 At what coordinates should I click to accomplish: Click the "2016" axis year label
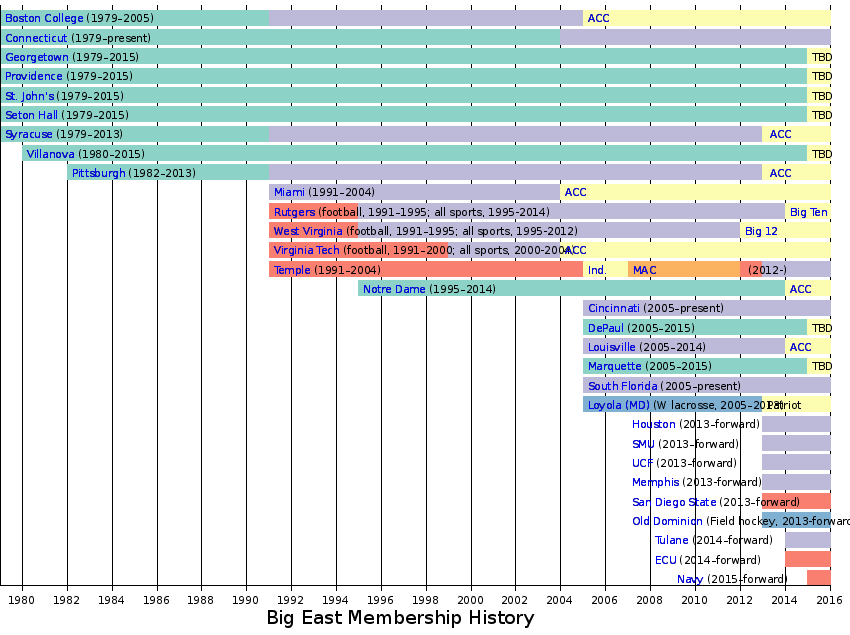pos(829,600)
